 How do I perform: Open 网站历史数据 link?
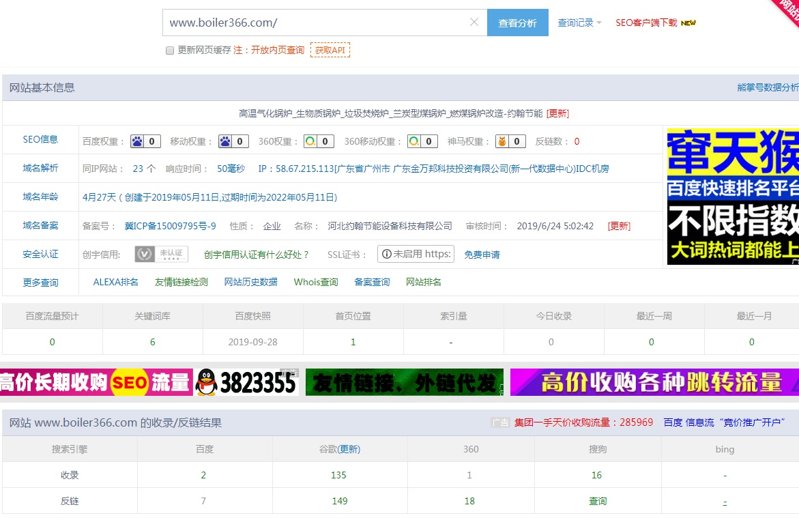click(x=251, y=282)
